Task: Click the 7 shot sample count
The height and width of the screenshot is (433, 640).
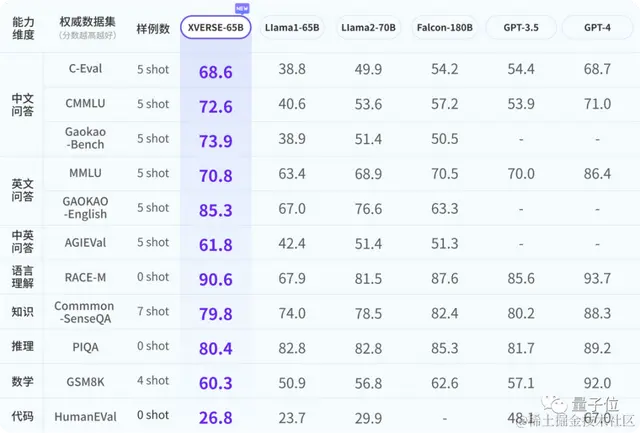Action: [x=153, y=311]
